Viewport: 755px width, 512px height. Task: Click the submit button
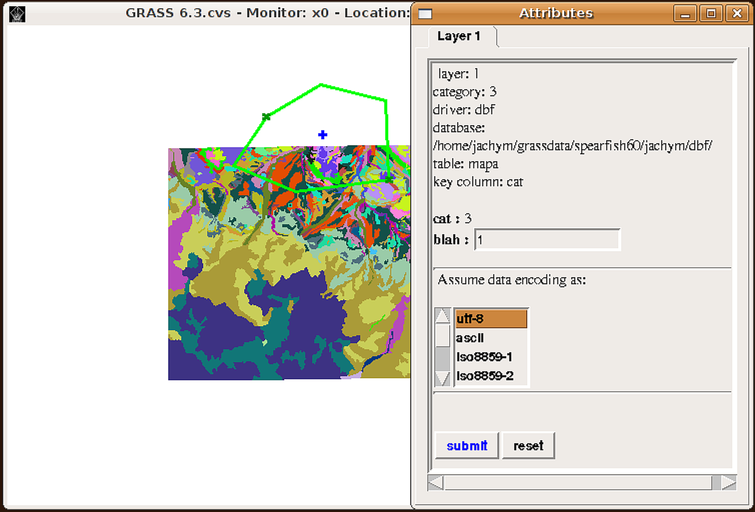coord(467,446)
